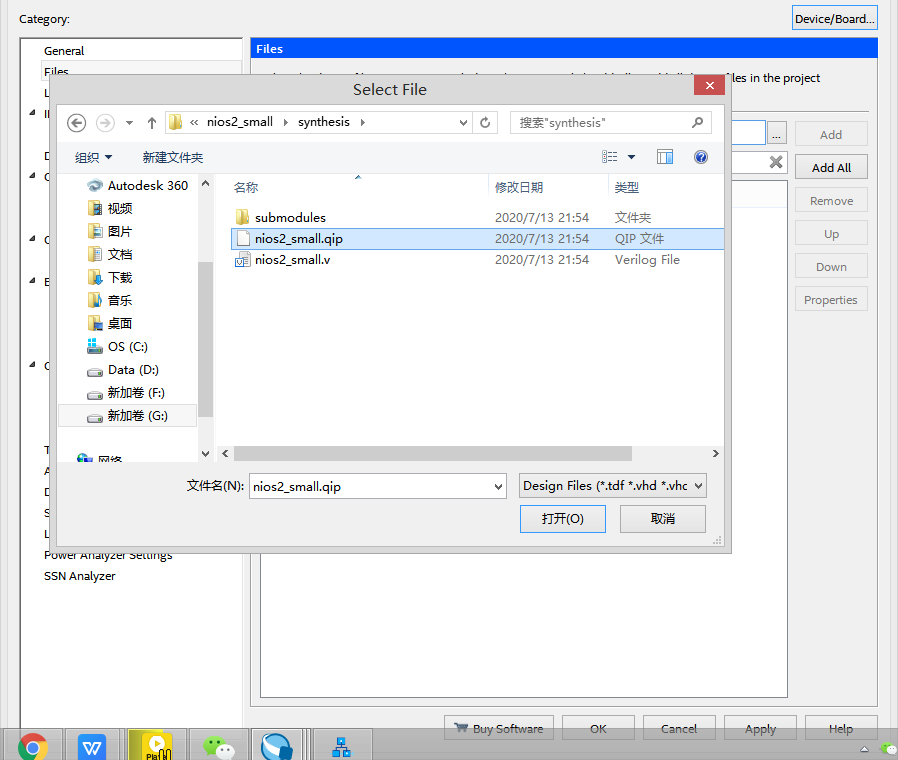The height and width of the screenshot is (760, 898).
Task: Click the Settings OK button
Action: coord(598,729)
